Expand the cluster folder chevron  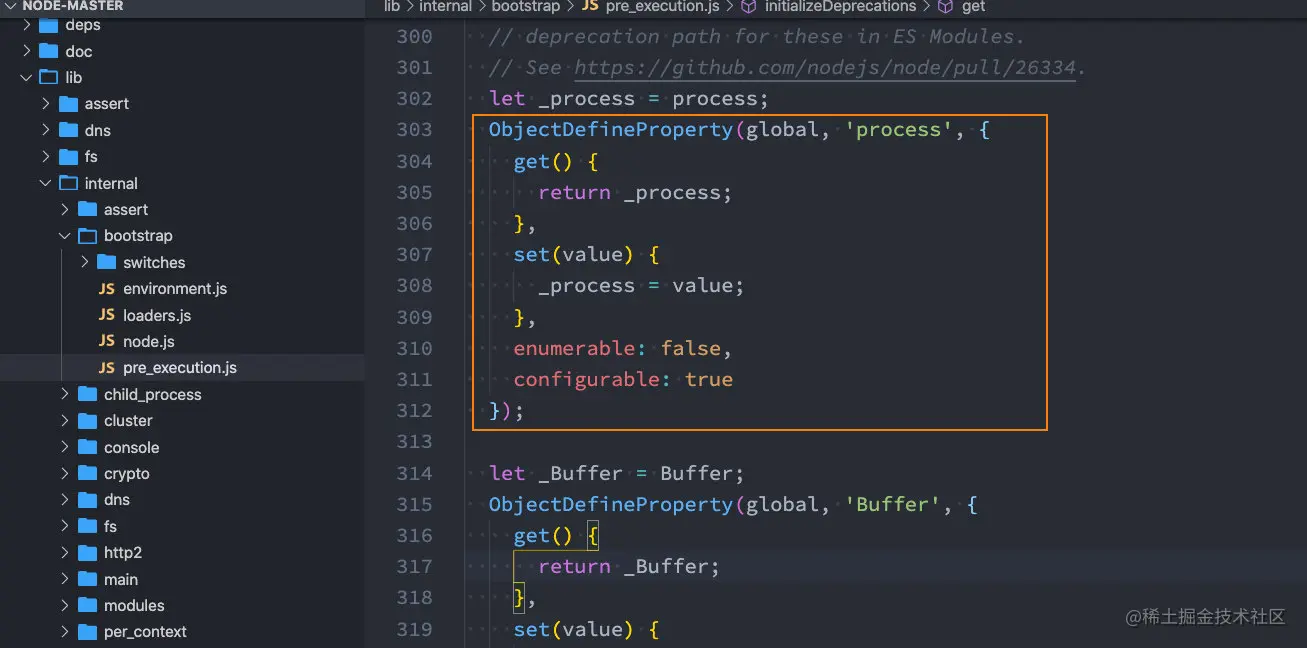coord(65,421)
